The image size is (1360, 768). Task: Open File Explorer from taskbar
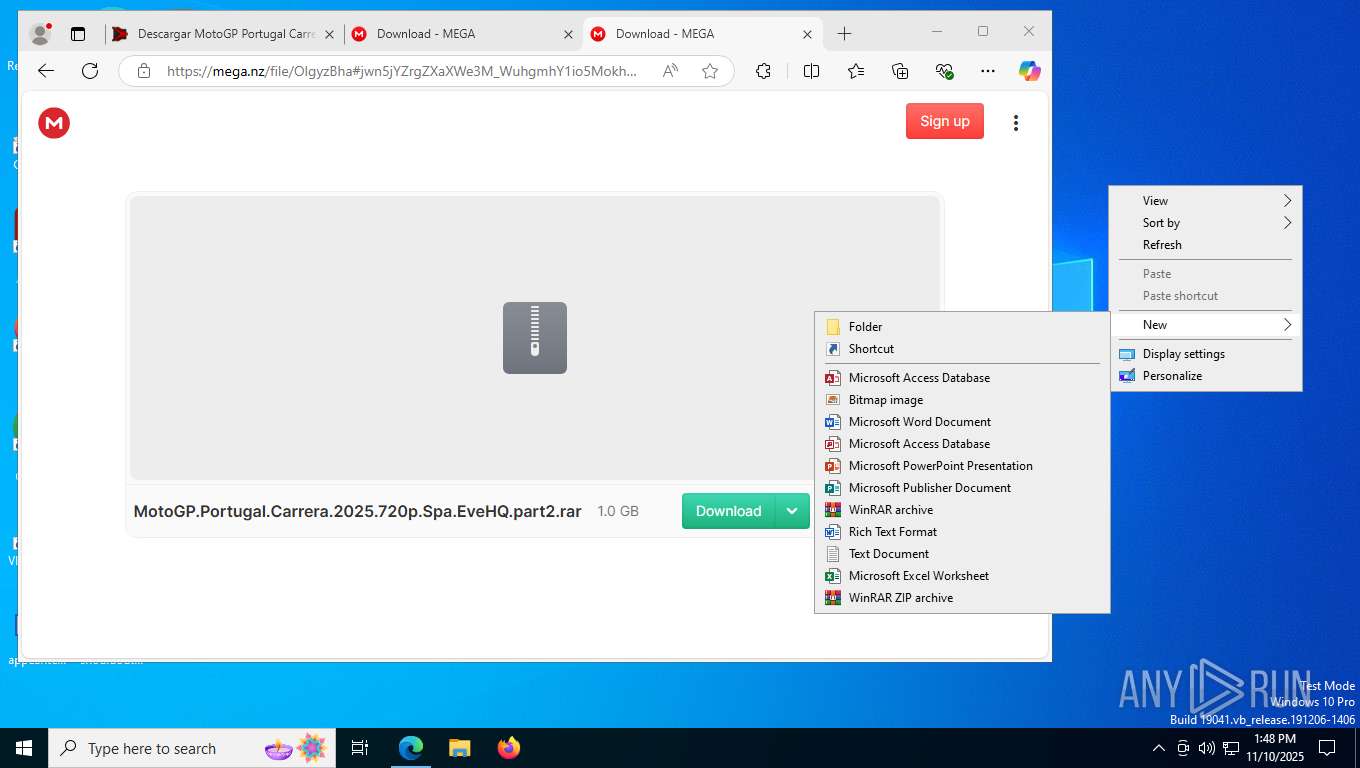[x=459, y=748]
